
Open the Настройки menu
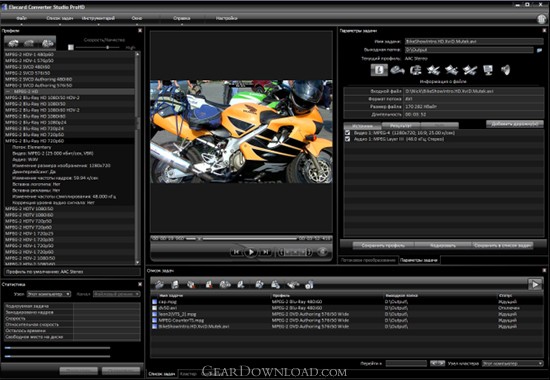(226, 18)
